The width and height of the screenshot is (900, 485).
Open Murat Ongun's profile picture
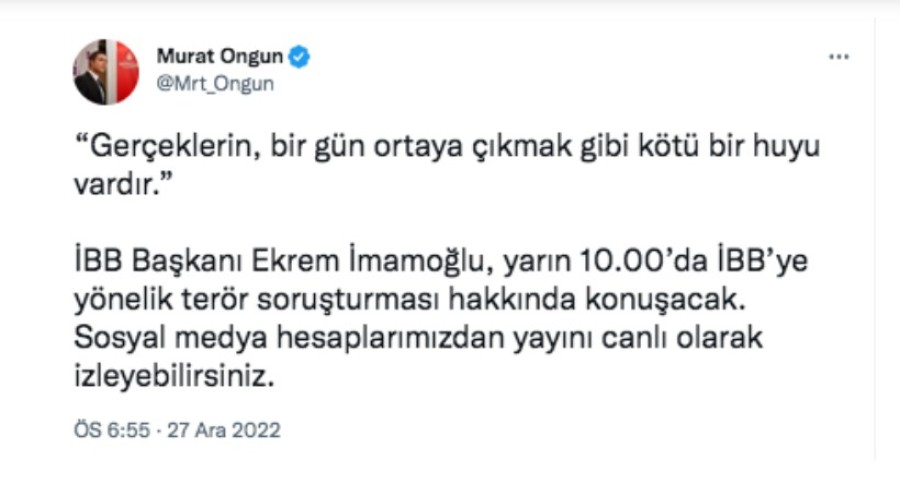[106, 72]
